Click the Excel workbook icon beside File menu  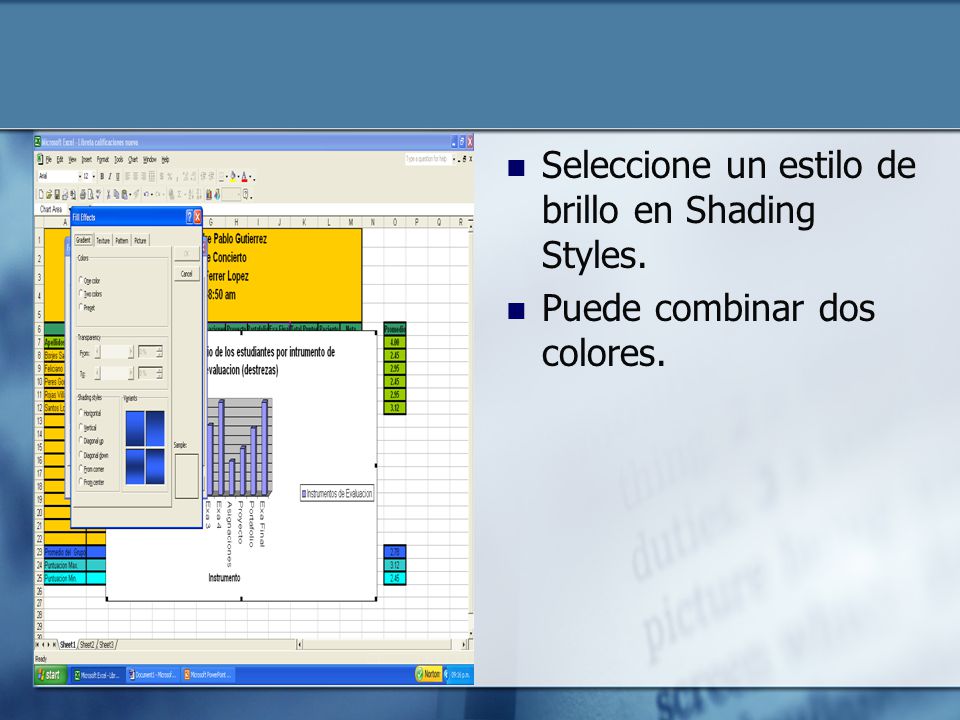tap(40, 160)
